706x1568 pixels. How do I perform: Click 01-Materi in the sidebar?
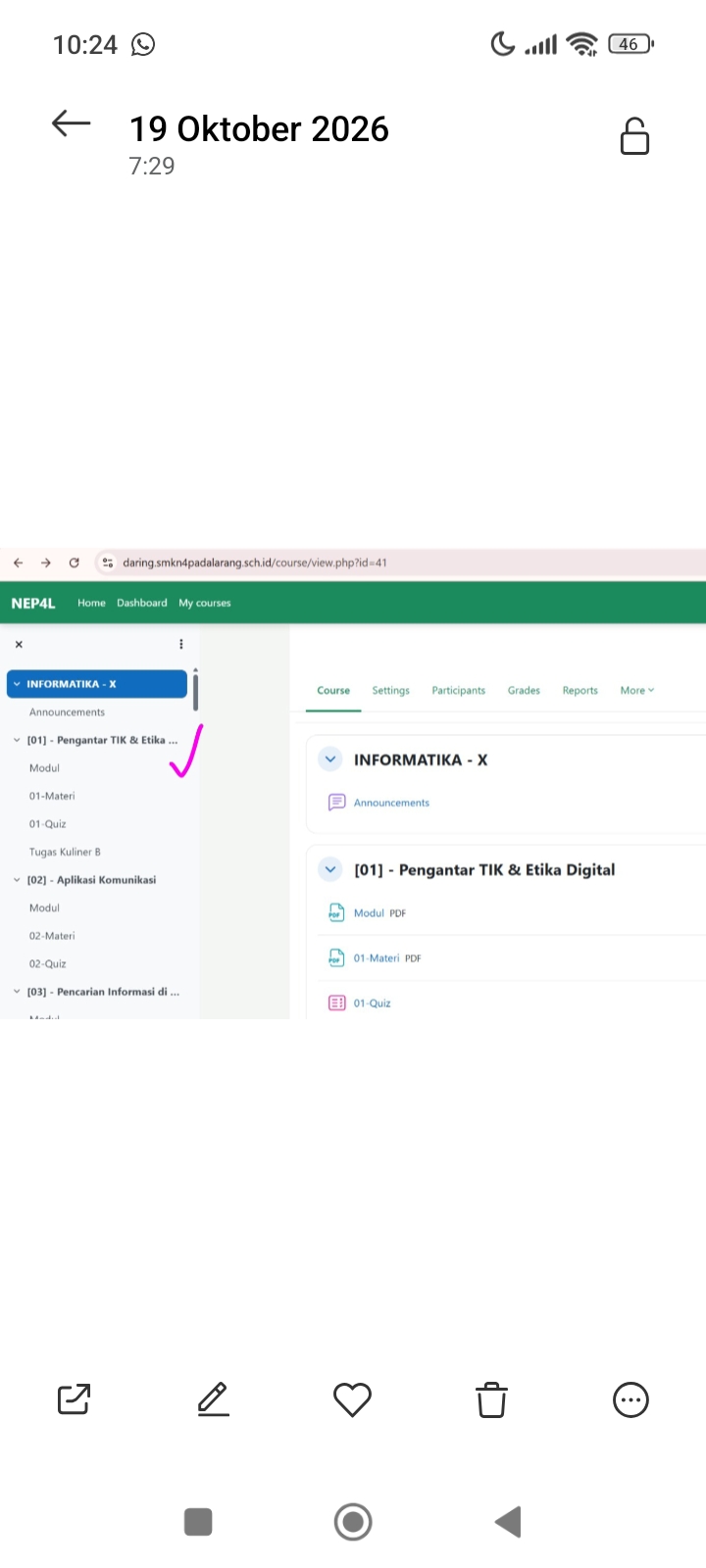52,796
